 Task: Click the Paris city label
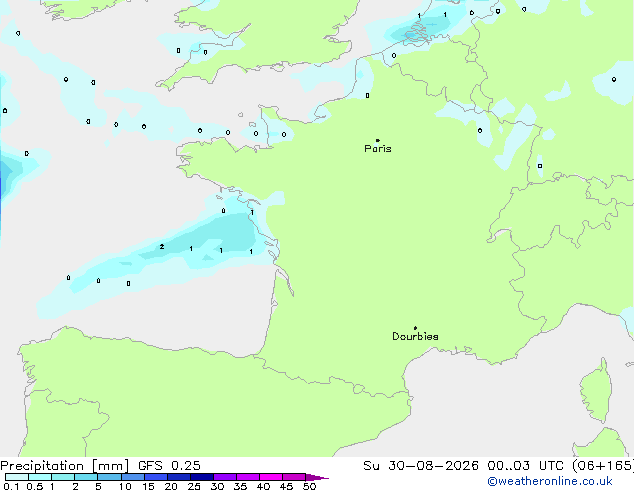click(x=378, y=149)
